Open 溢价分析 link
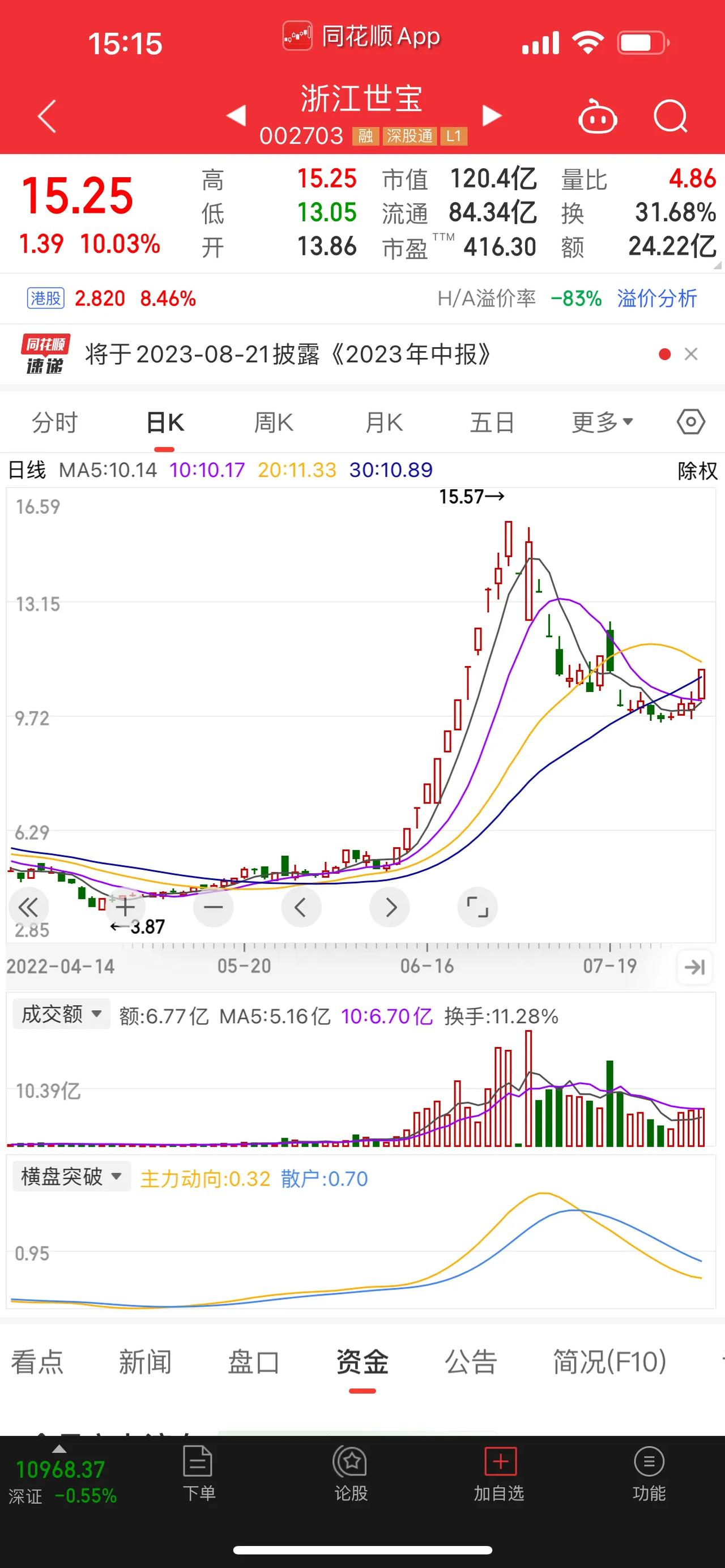725x1568 pixels. pyautogui.click(x=657, y=298)
